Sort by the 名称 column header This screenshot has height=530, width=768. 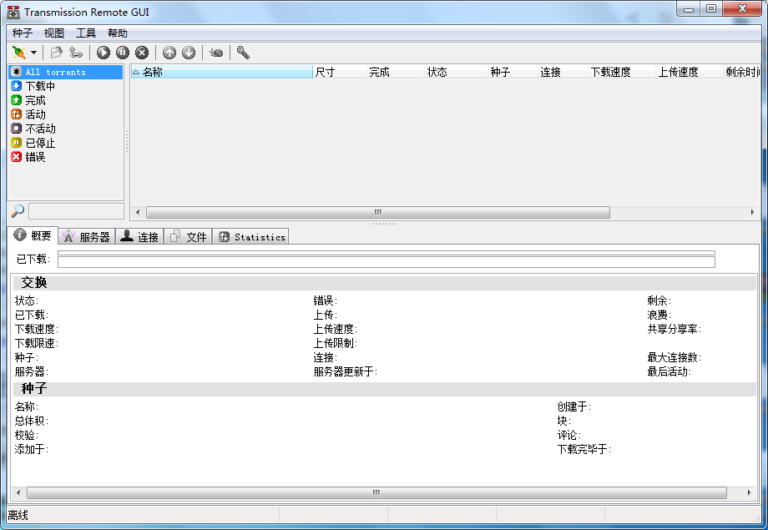[x=221, y=72]
